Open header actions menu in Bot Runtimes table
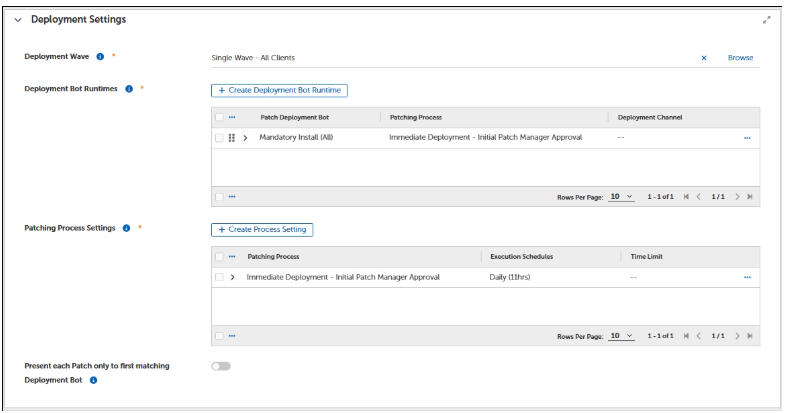The height and width of the screenshot is (413, 787). [233, 117]
